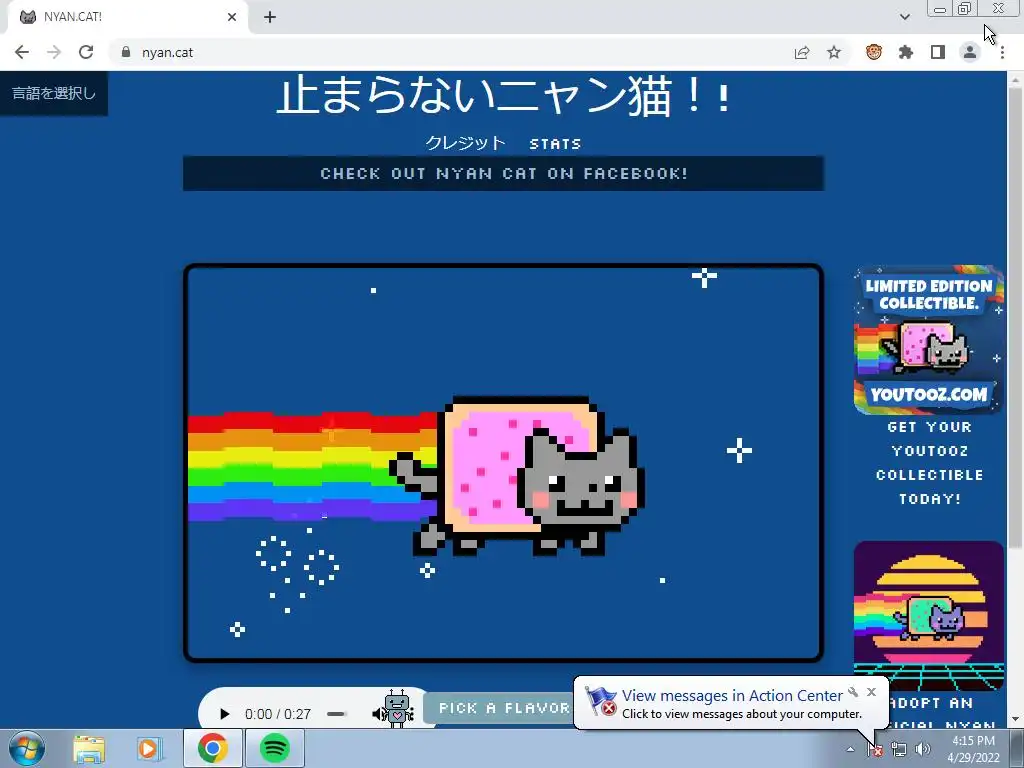
Task: Open Windows Explorer from taskbar
Action: [89, 748]
